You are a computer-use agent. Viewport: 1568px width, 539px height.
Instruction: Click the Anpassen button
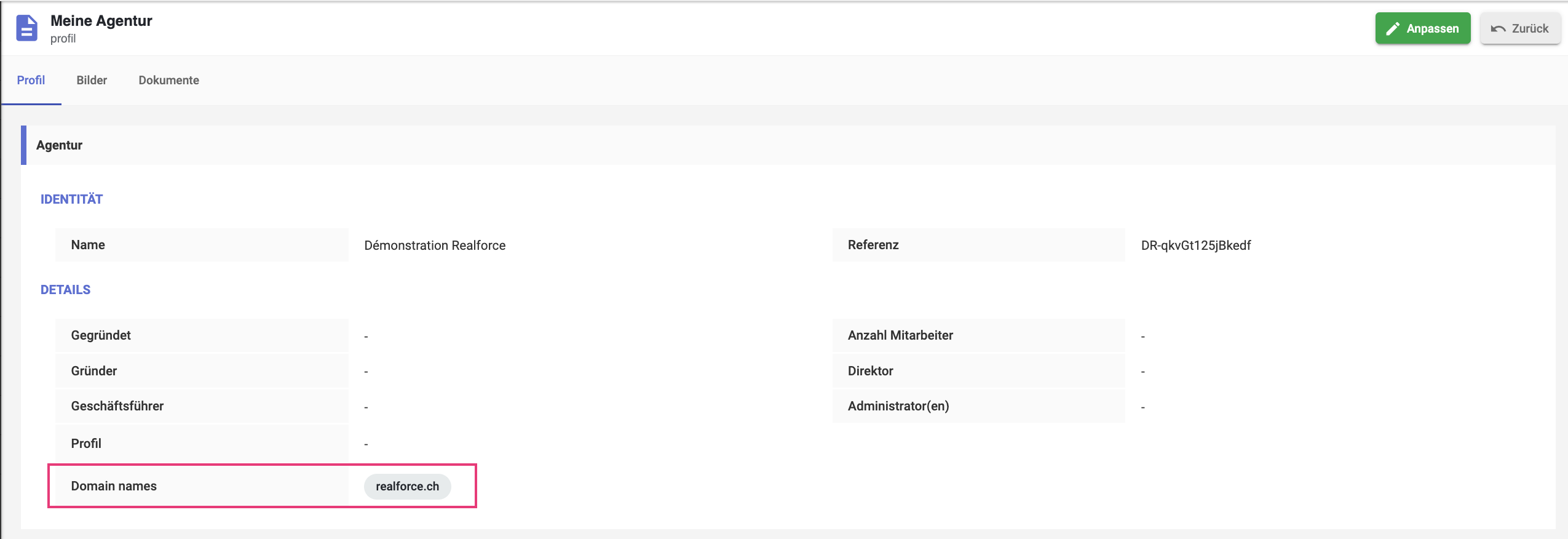[1423, 28]
